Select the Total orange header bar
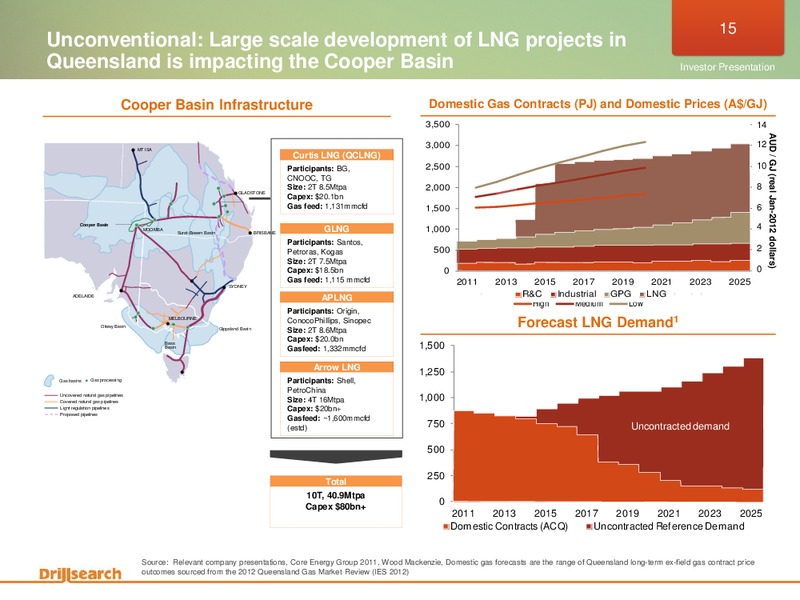The image size is (800, 600). [x=336, y=481]
